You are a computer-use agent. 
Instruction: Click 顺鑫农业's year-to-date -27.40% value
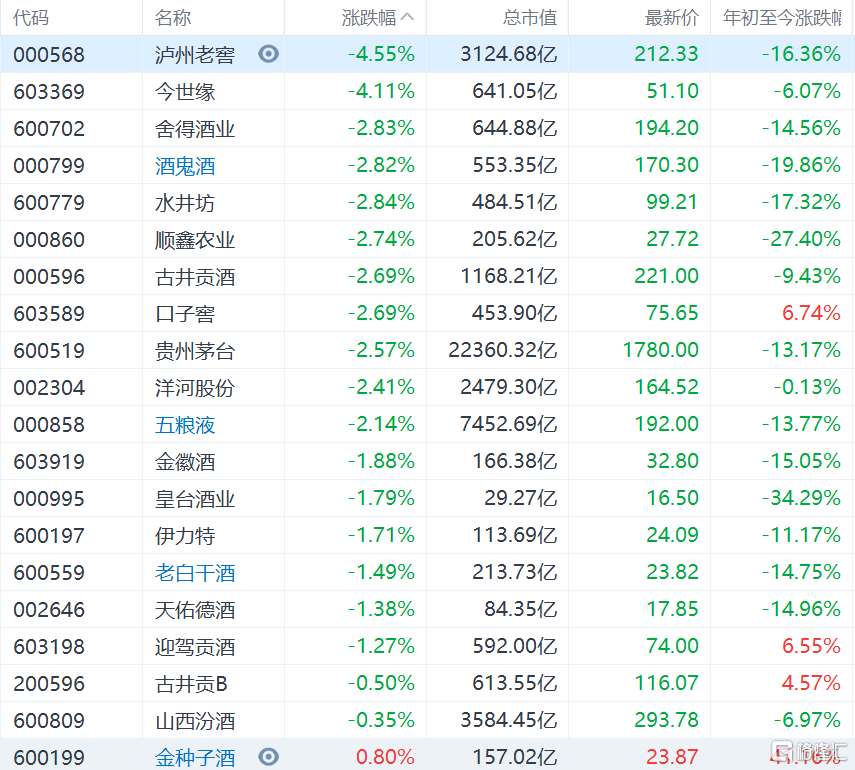(x=802, y=239)
